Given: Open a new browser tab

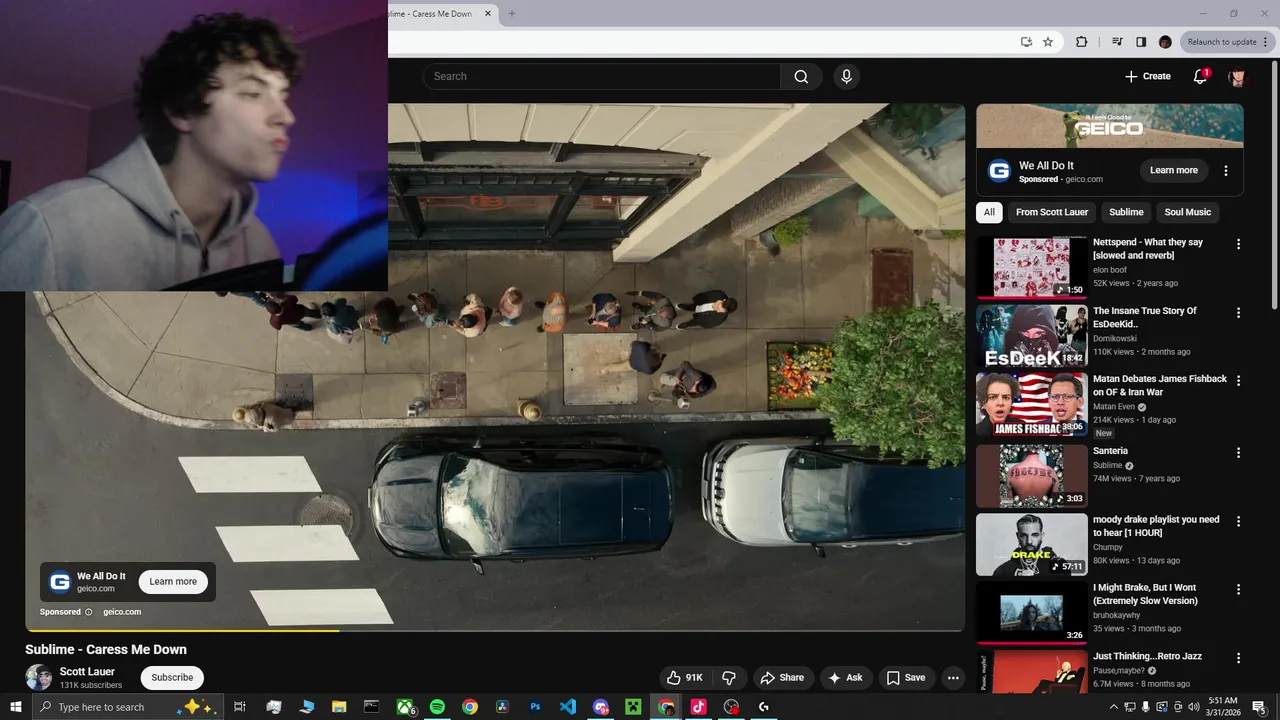Looking at the screenshot, I should 512,14.
